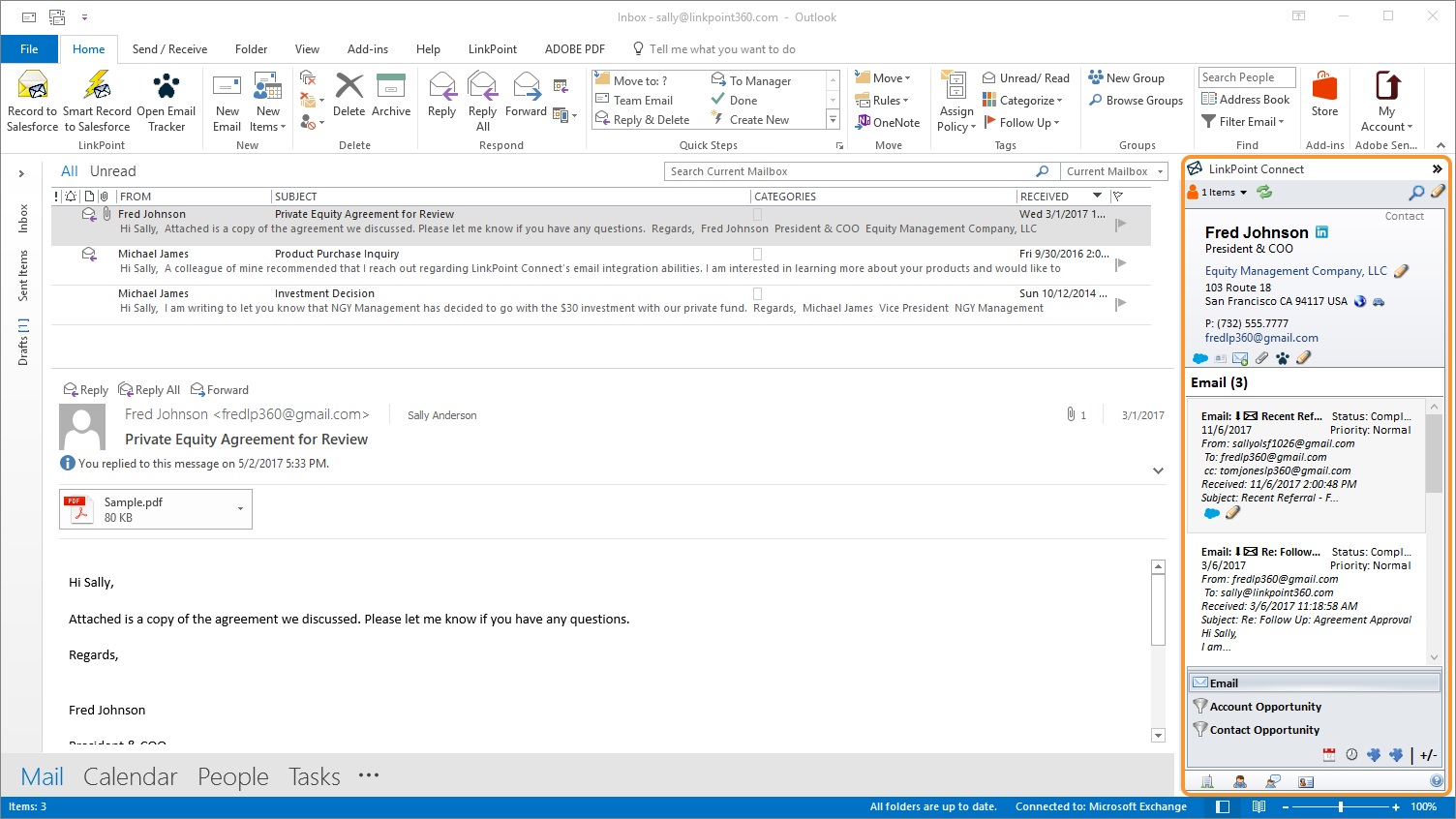Expand the Filter Email dropdown
This screenshot has height=819, width=1456.
(x=1243, y=122)
